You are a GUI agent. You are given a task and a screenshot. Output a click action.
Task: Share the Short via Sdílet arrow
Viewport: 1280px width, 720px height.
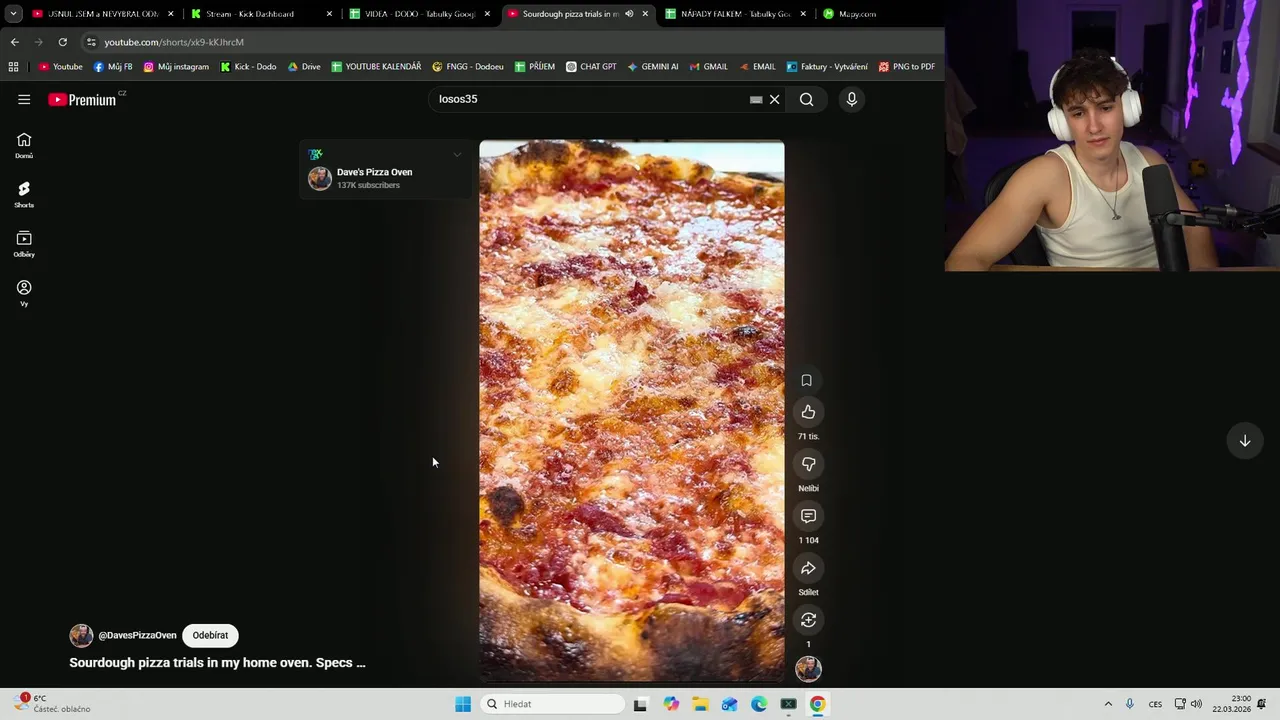[808, 568]
